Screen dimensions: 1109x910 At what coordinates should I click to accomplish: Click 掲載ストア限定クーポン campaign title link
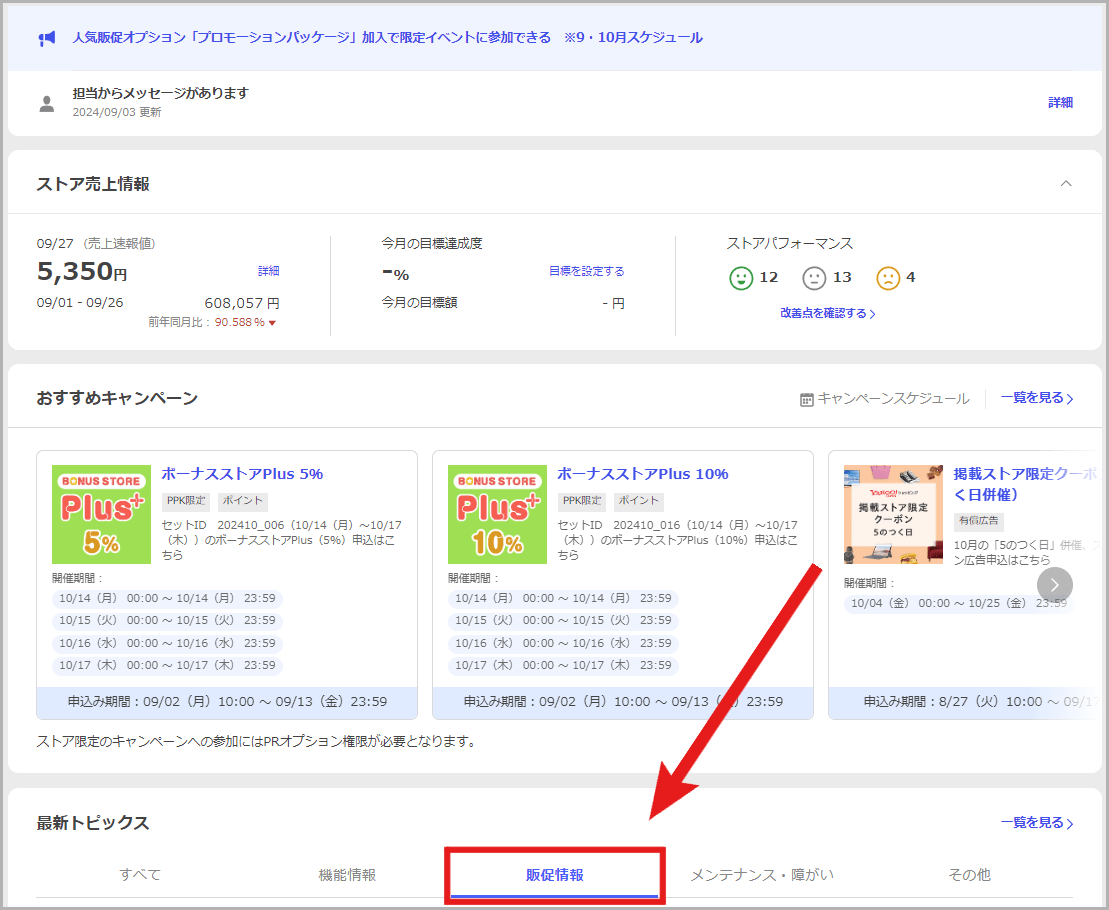point(1026,484)
